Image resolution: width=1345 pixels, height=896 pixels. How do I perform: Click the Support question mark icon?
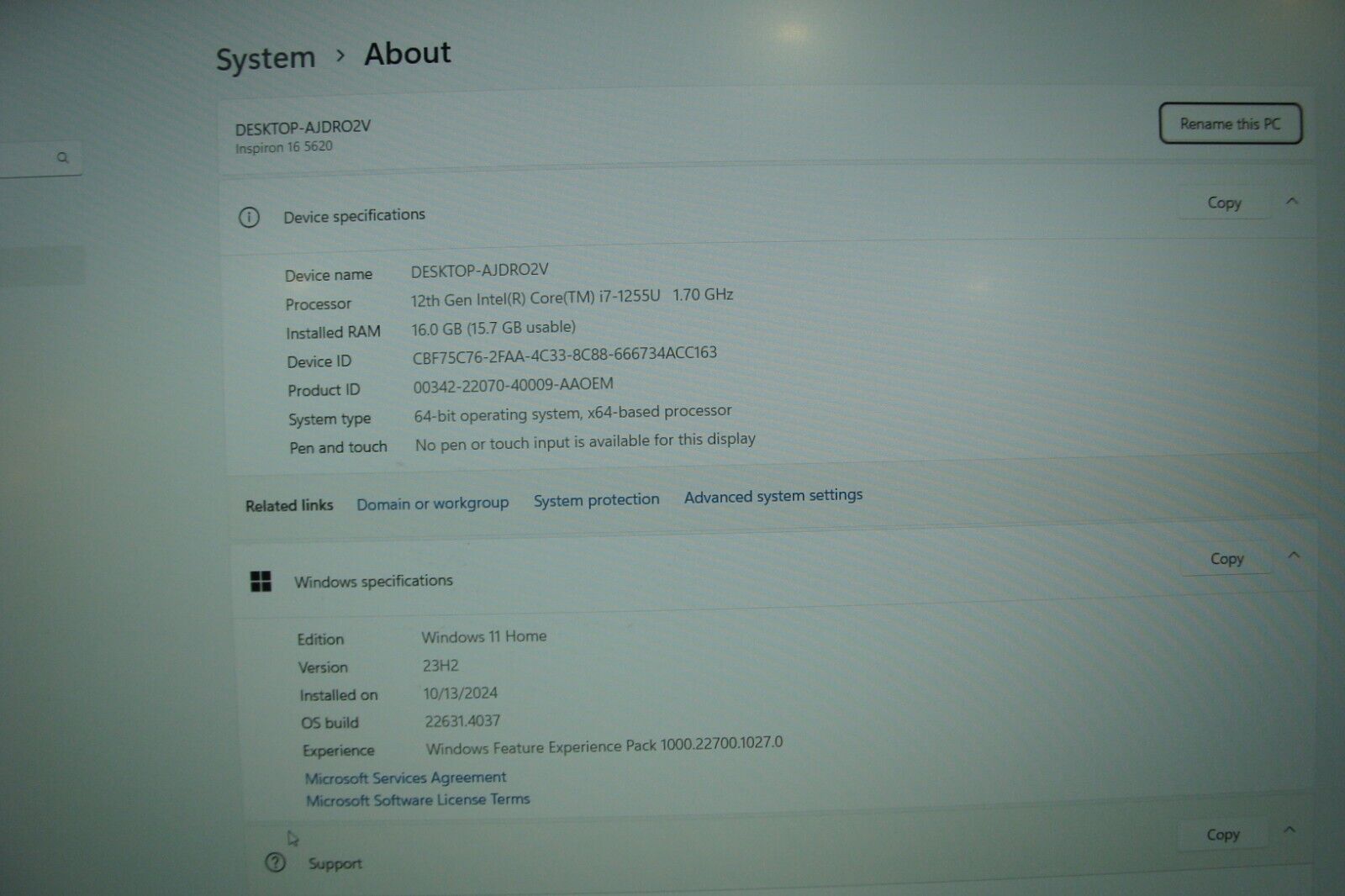(275, 862)
